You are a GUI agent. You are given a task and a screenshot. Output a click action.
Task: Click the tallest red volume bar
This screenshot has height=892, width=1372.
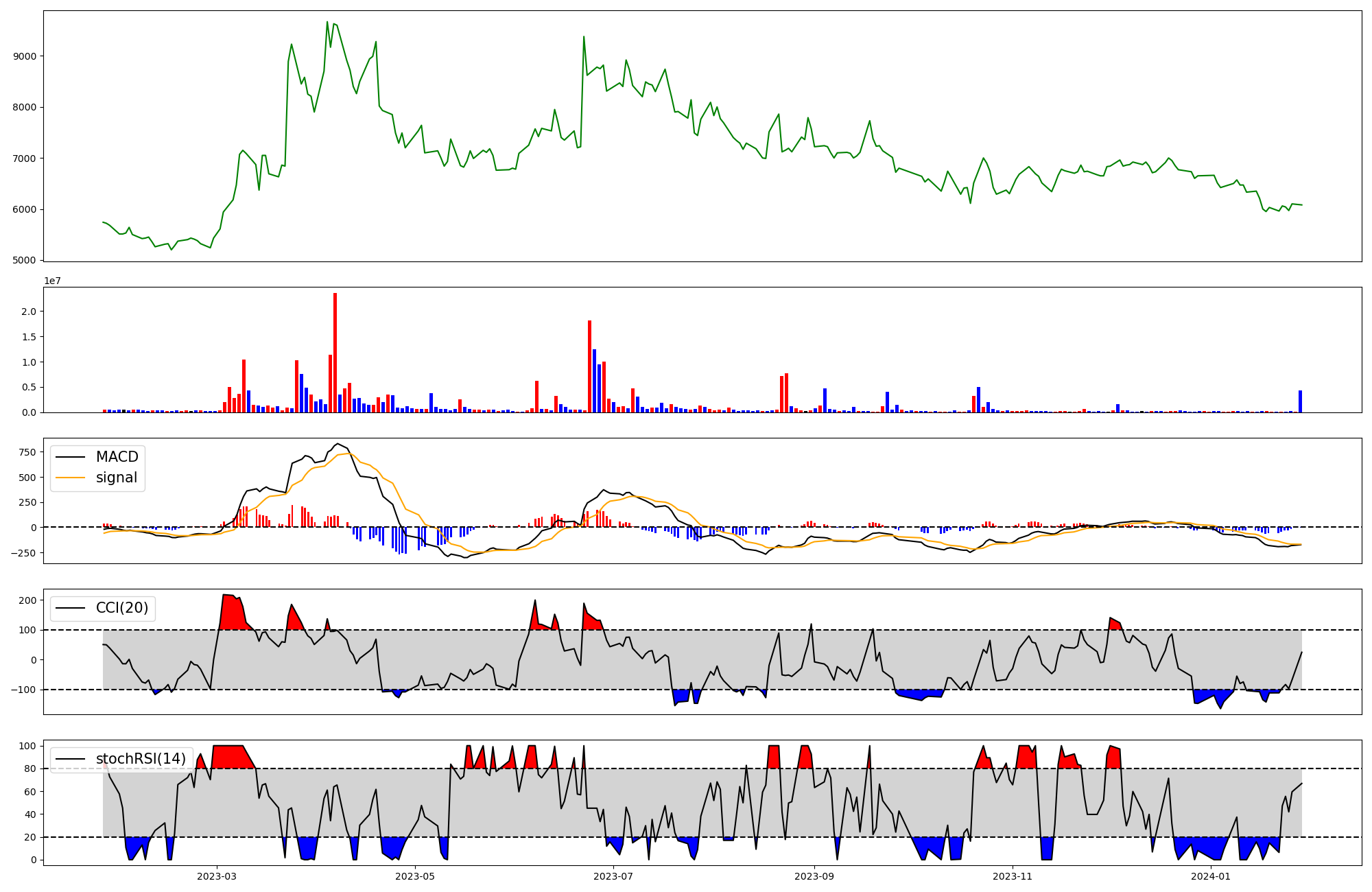coord(335,353)
